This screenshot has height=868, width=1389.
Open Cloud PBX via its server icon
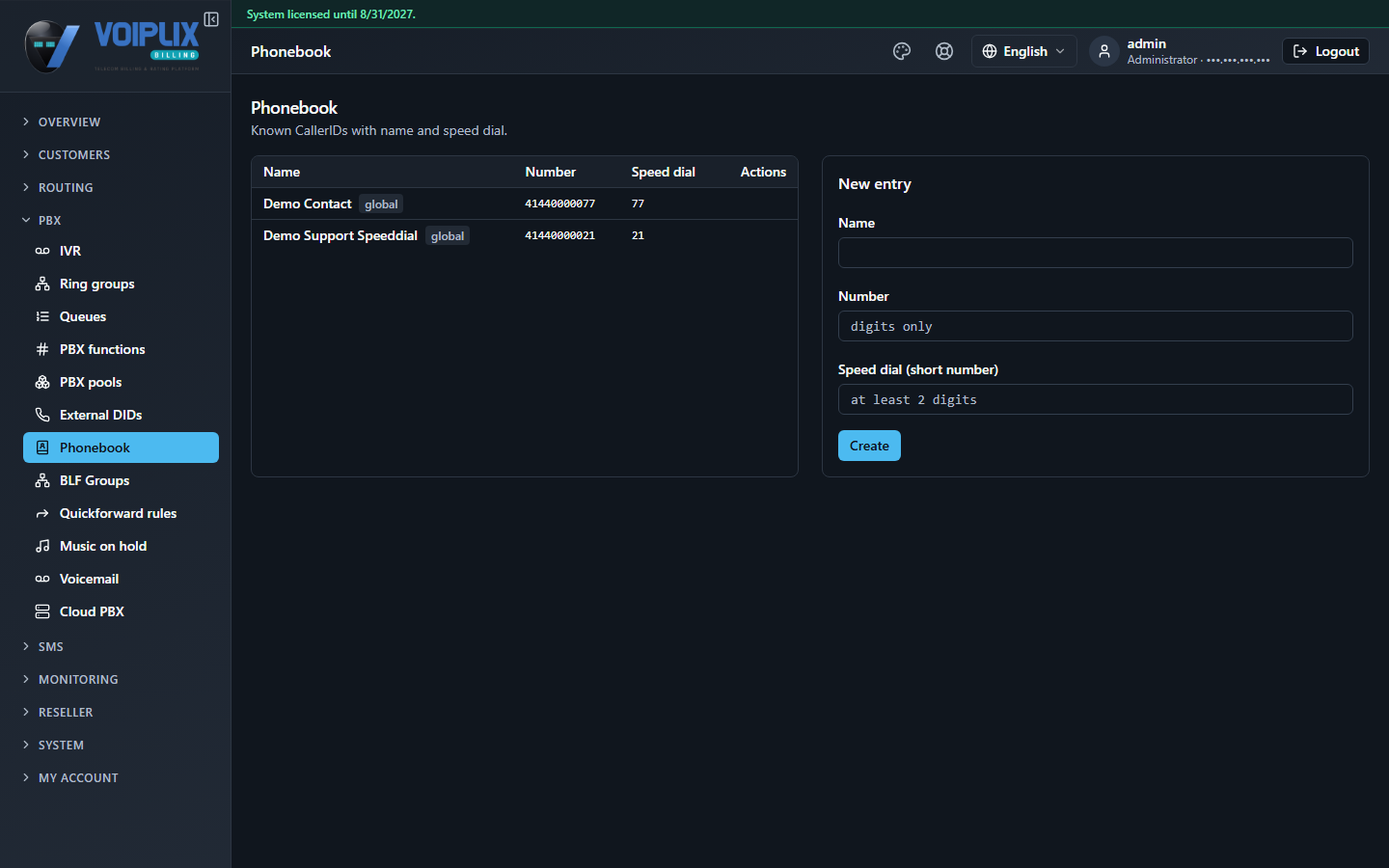click(x=42, y=611)
